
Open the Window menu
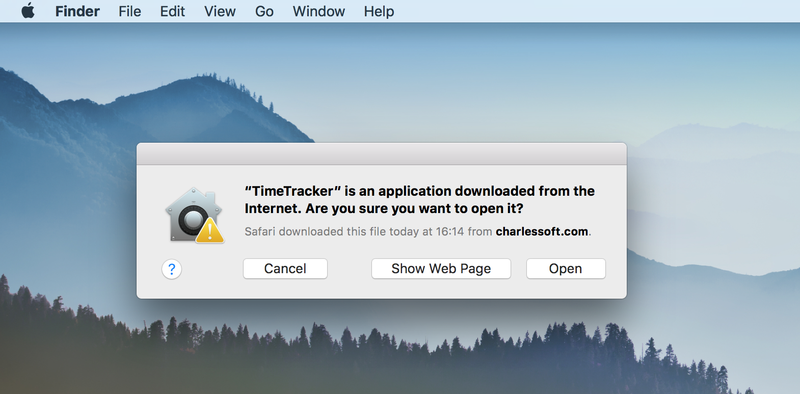[319, 11]
